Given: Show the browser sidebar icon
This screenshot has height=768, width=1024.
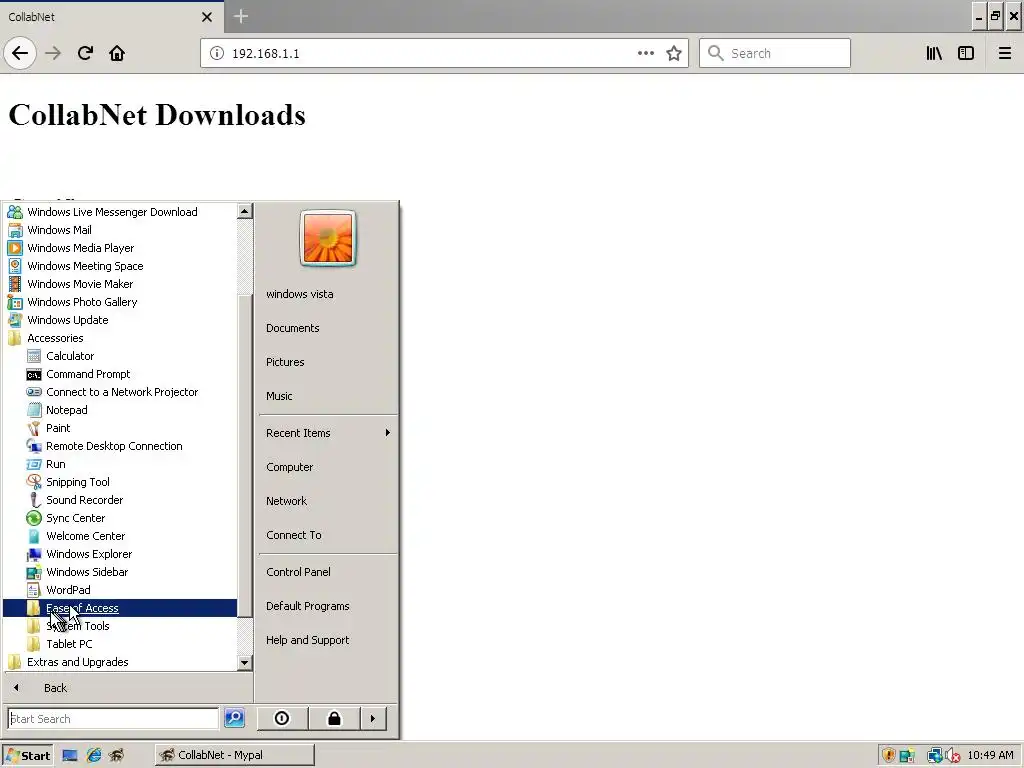Looking at the screenshot, I should [966, 54].
